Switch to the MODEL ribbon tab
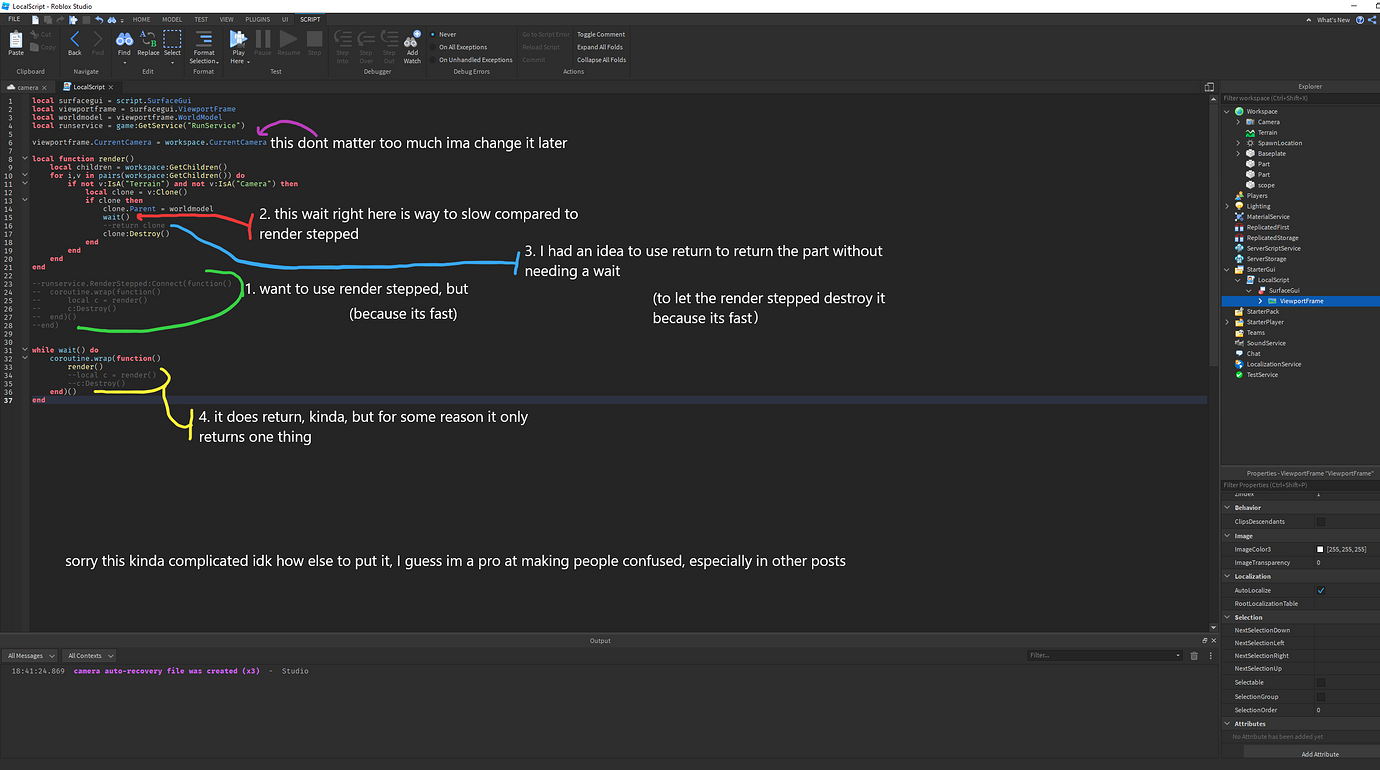Screen dimensions: 1380x770 [171, 18]
